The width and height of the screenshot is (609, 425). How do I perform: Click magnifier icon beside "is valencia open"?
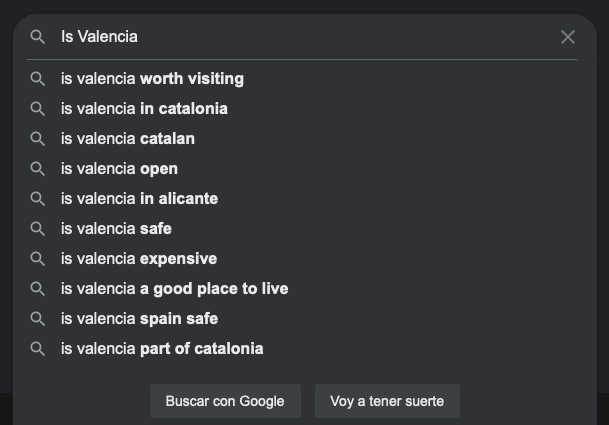click(x=38, y=169)
